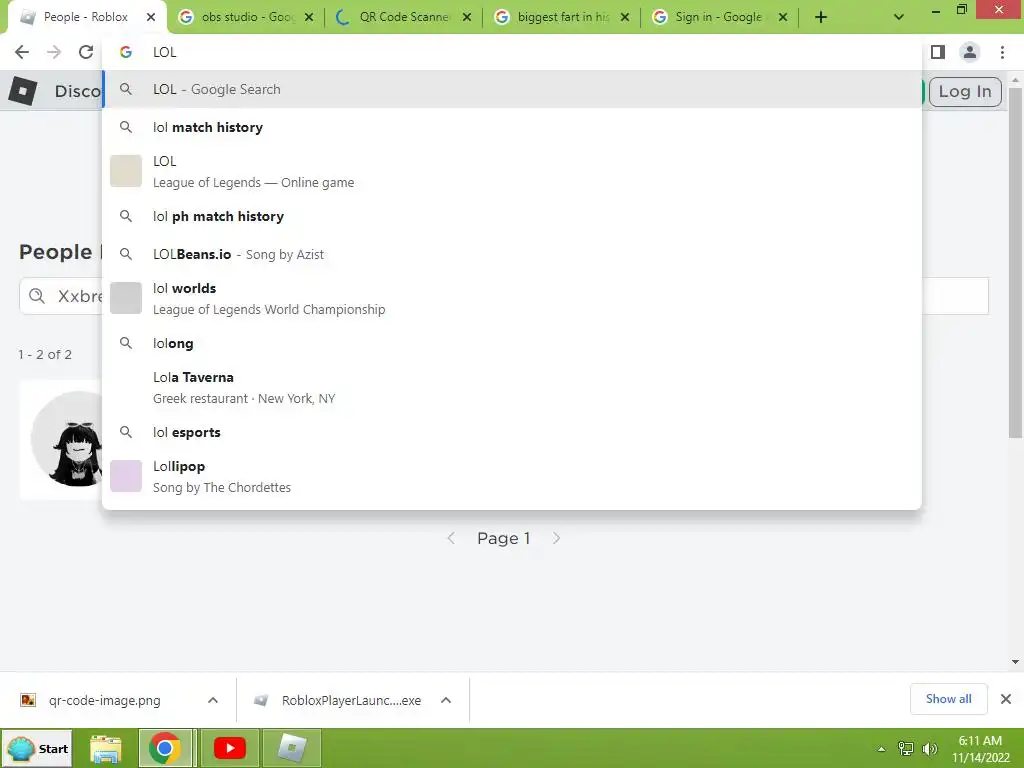Click the Roblox logo icon
This screenshot has height=768, width=1024.
point(23,91)
